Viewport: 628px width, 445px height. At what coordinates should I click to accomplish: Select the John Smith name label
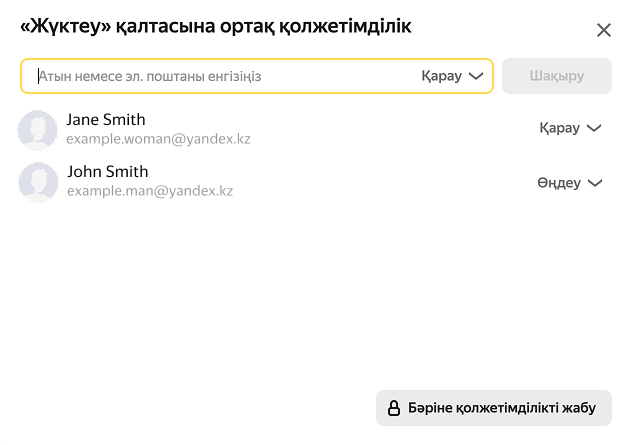(107, 172)
